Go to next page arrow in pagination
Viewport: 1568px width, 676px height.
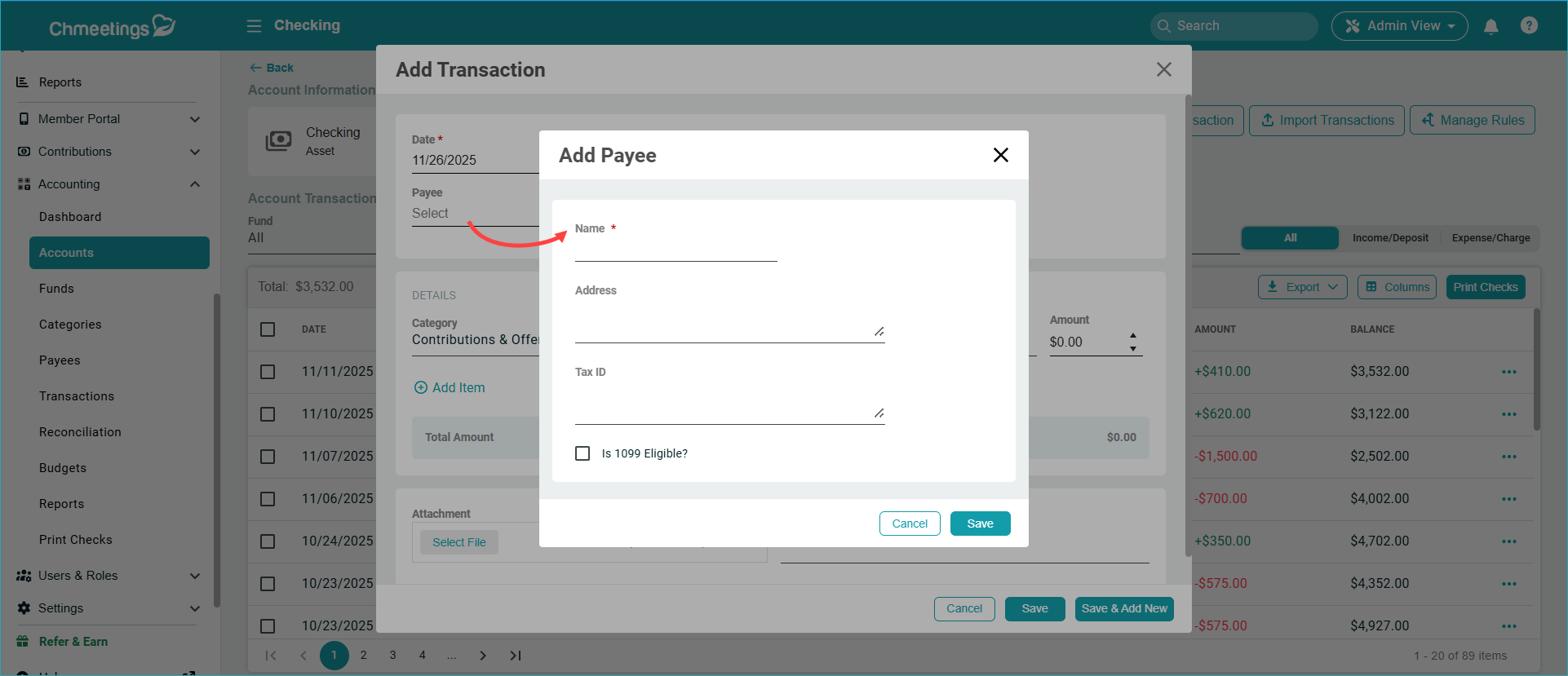click(x=483, y=656)
